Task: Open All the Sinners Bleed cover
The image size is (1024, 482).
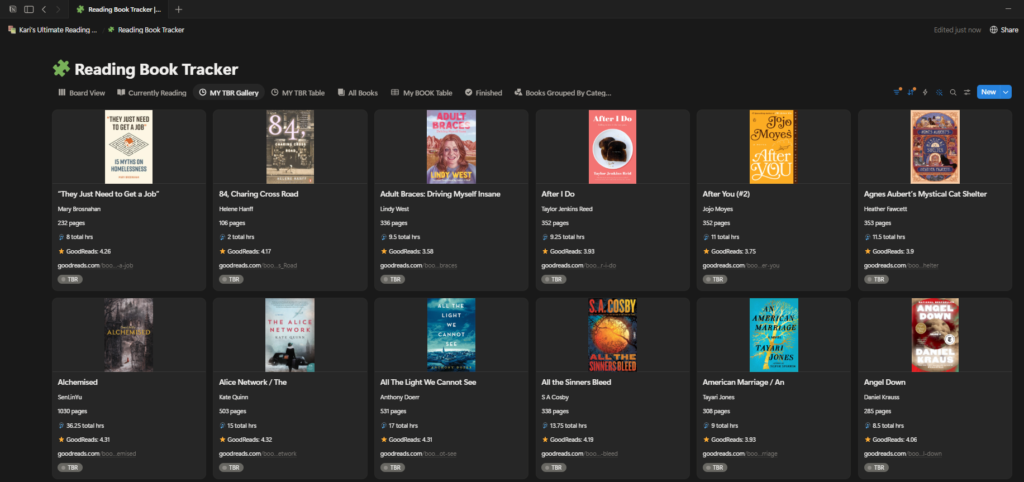Action: 613,335
